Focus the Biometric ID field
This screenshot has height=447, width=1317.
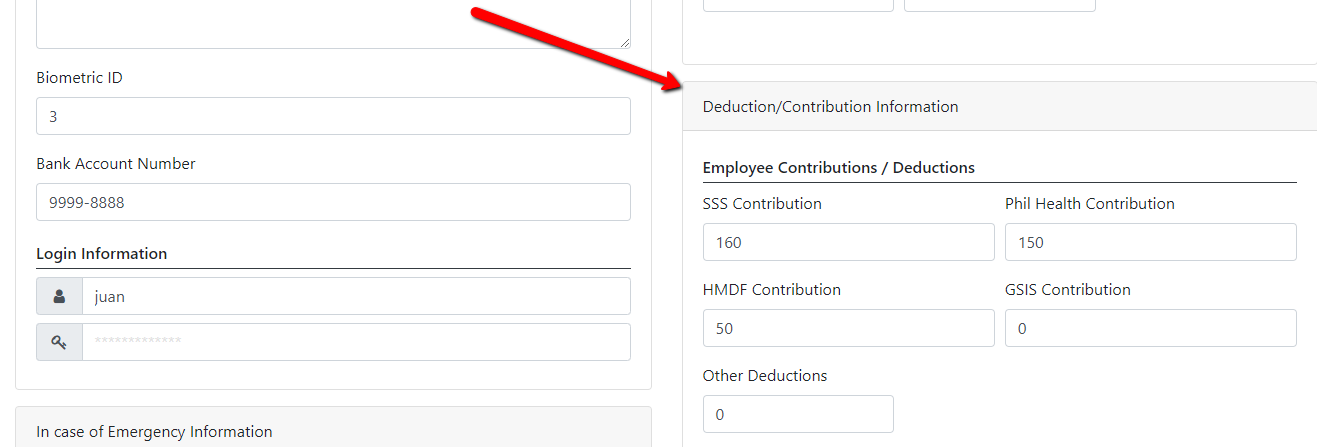(333, 116)
